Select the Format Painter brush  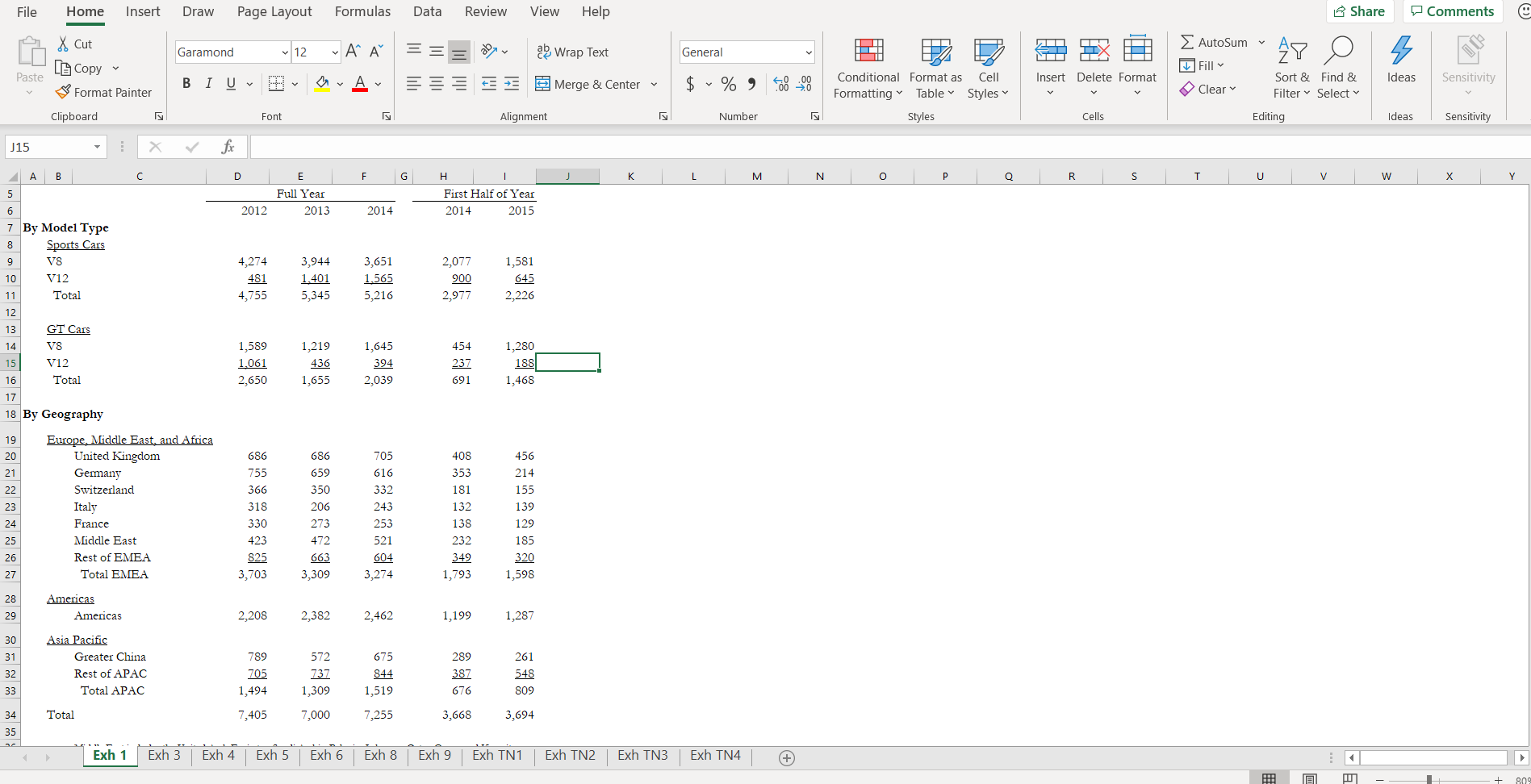[63, 92]
